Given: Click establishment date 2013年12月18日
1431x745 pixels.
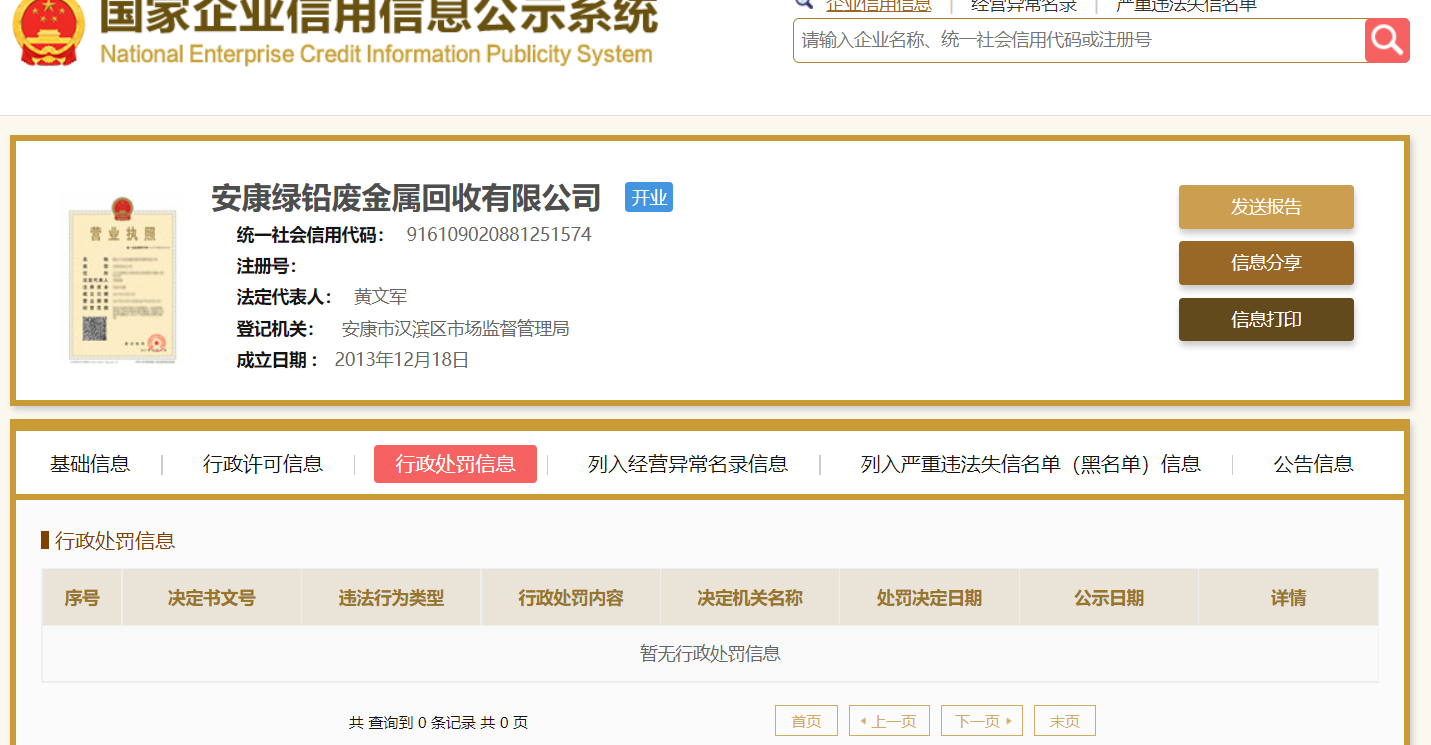Looking at the screenshot, I should pyautogui.click(x=402, y=360).
